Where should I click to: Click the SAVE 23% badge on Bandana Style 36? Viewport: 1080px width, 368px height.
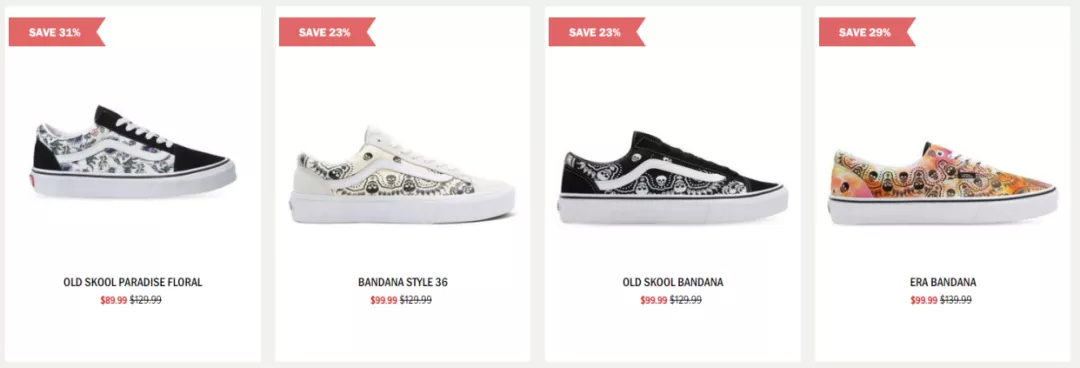coord(326,32)
